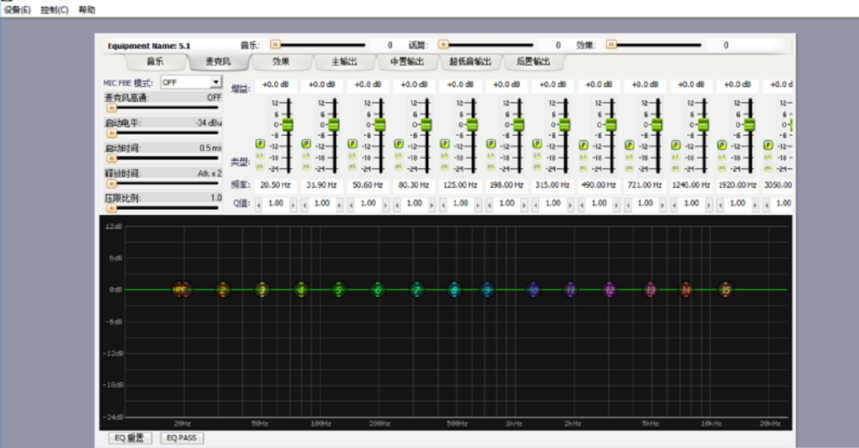859x448 pixels.
Task: Open the 帮助 menu
Action: (87, 10)
